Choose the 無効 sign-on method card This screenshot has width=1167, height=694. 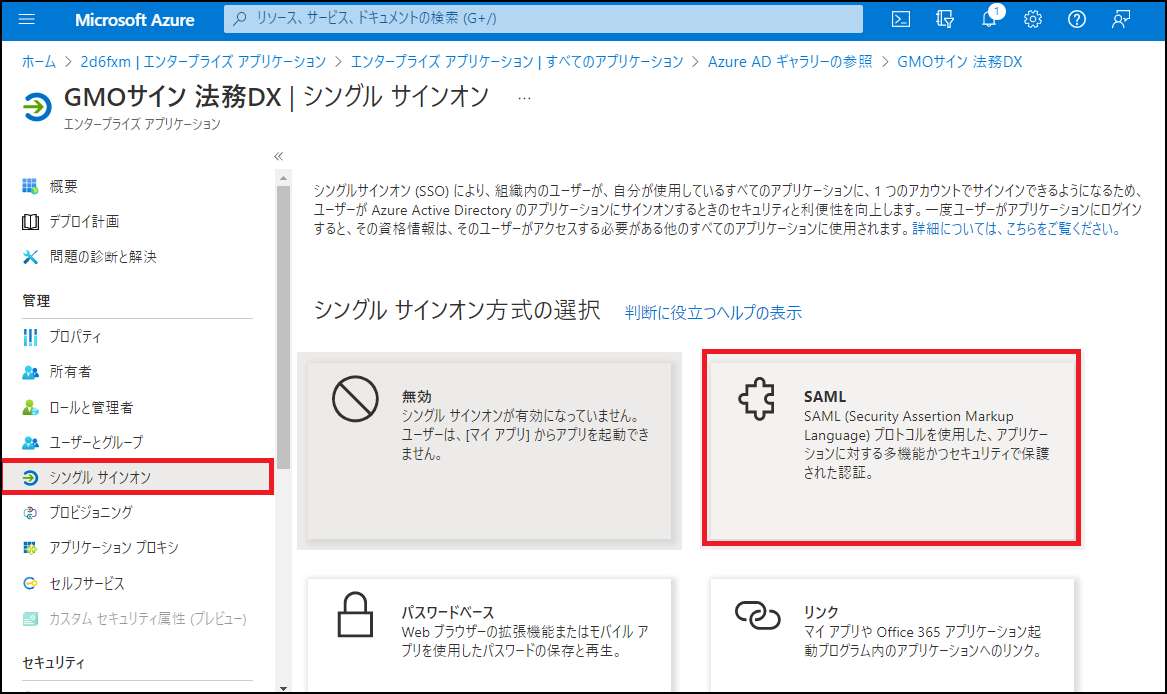click(x=489, y=451)
